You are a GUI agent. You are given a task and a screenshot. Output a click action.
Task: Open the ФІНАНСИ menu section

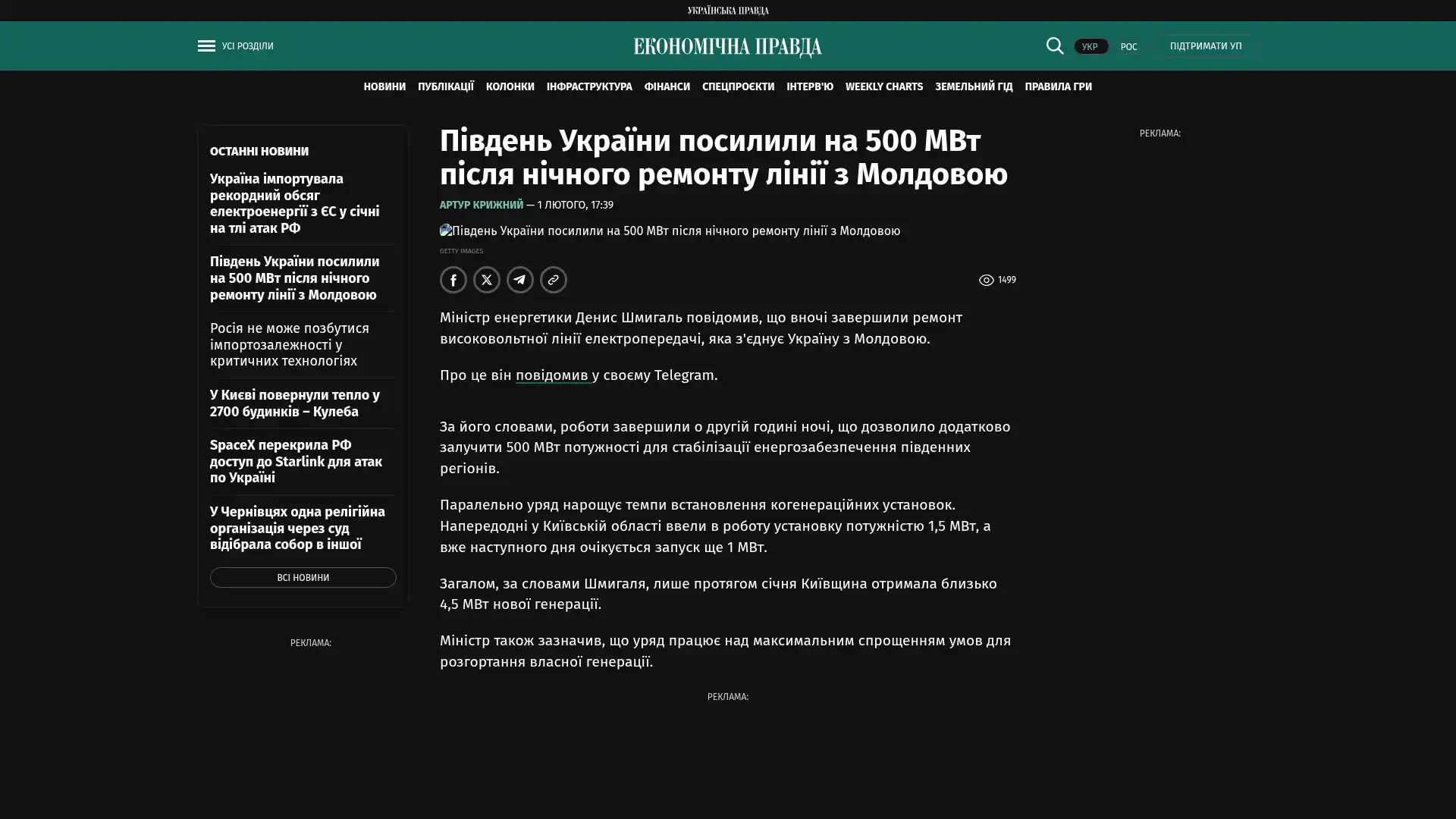(x=667, y=86)
